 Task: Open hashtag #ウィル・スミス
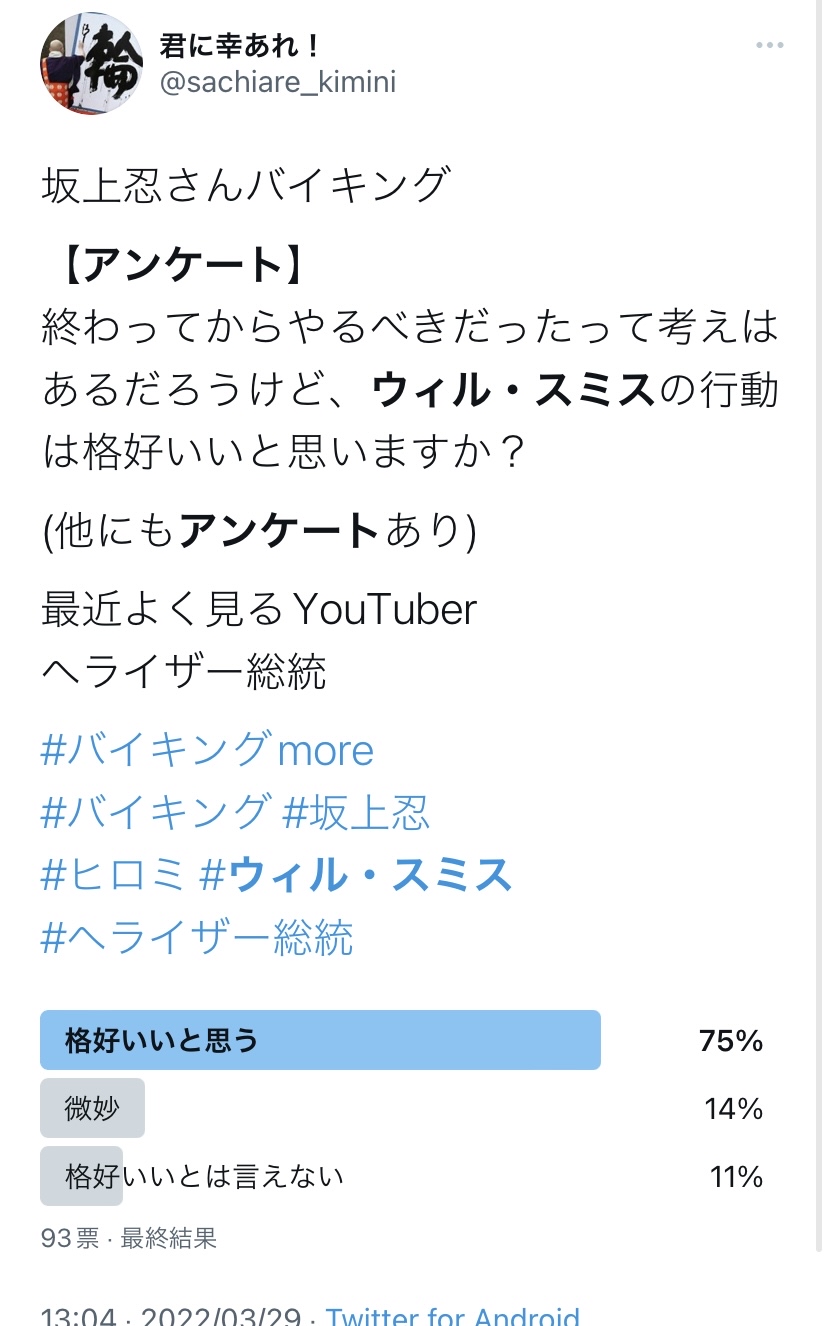pos(356,875)
